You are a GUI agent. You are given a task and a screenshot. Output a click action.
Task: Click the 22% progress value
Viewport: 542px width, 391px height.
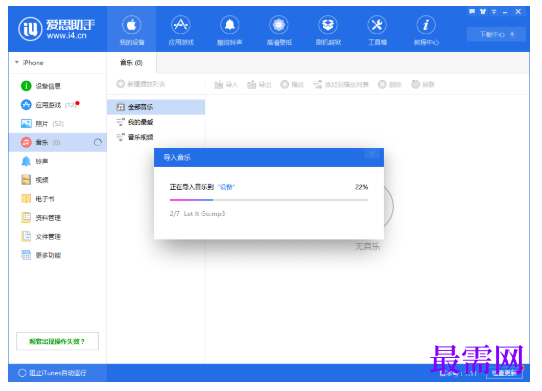click(361, 187)
